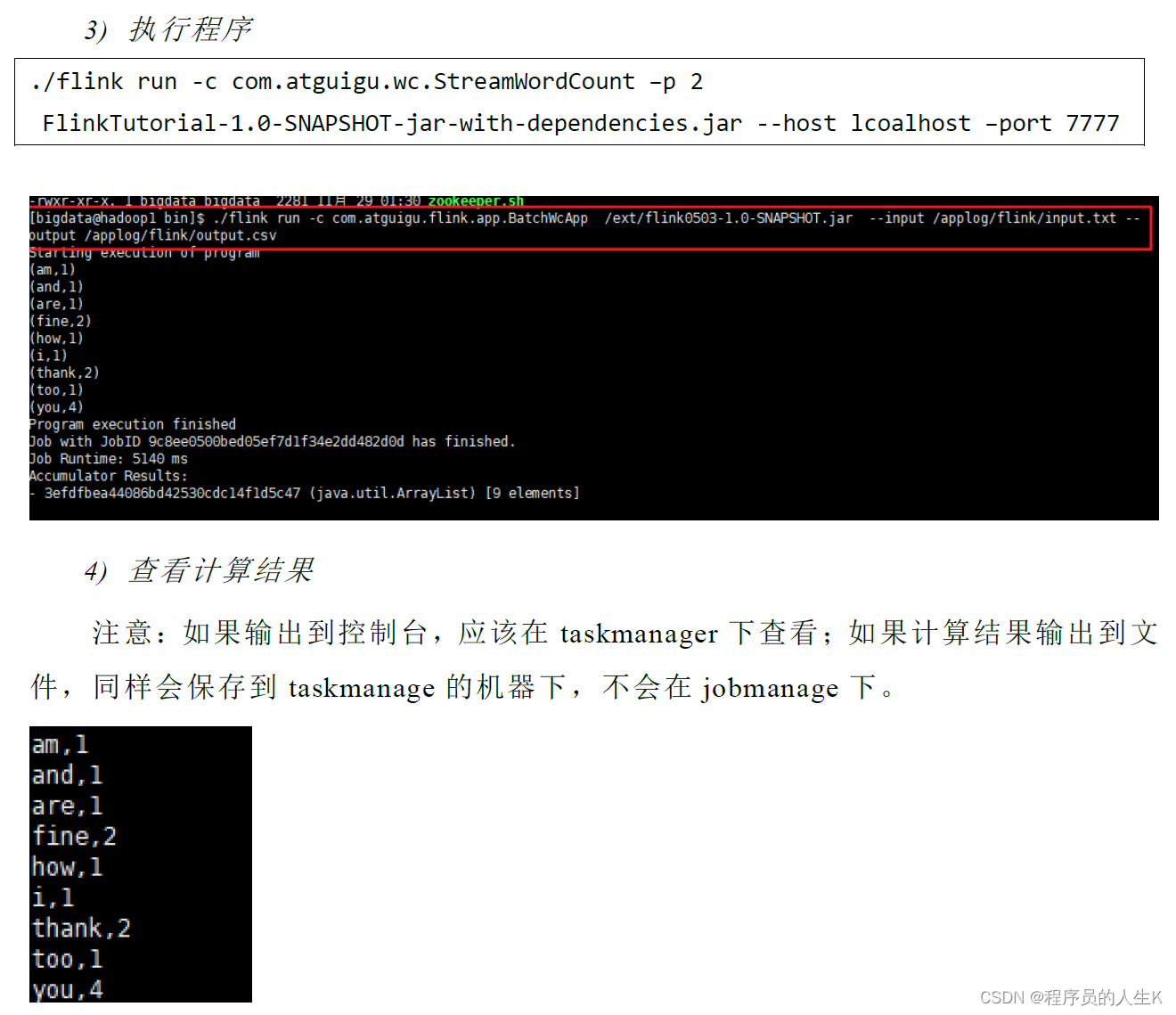Image resolution: width=1176 pixels, height=1015 pixels.
Task: Click the StreamWordCount flink run command line
Action: [x=366, y=82]
